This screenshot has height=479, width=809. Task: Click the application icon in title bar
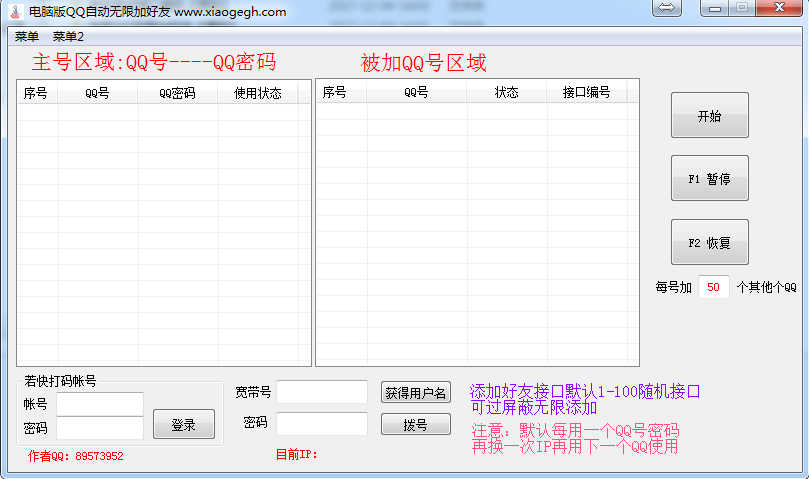tap(16, 11)
